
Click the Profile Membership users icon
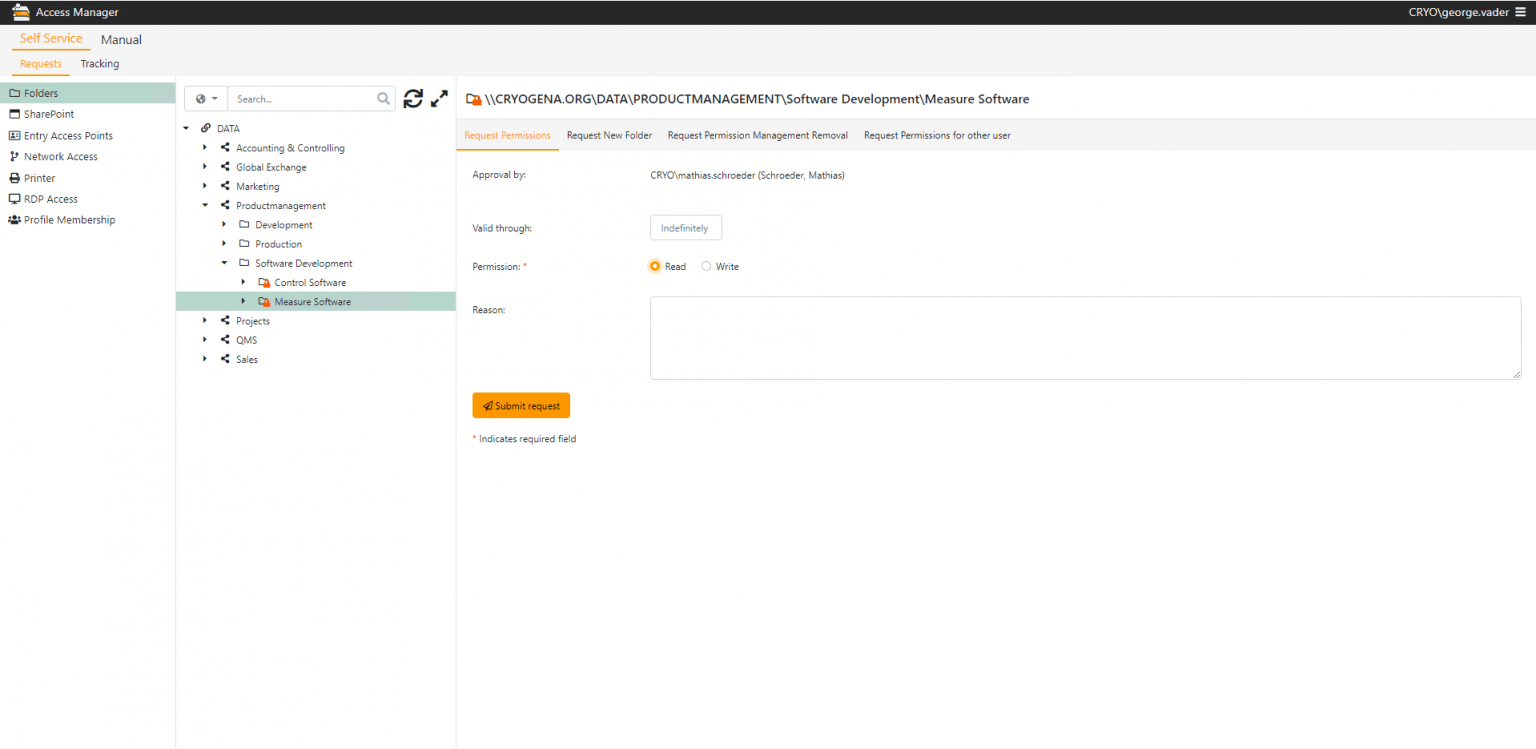click(x=14, y=220)
